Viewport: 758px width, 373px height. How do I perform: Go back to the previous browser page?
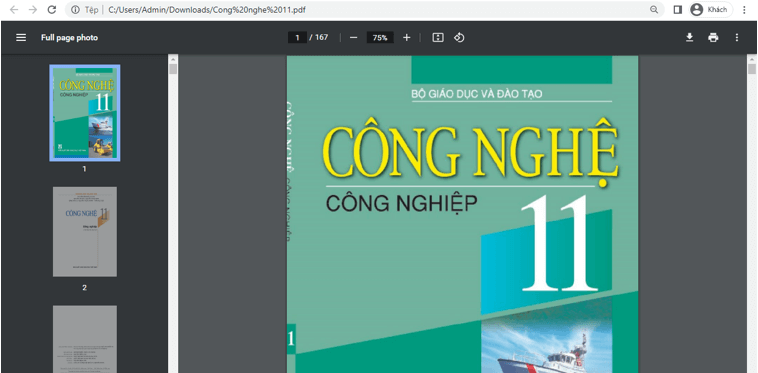[14, 10]
